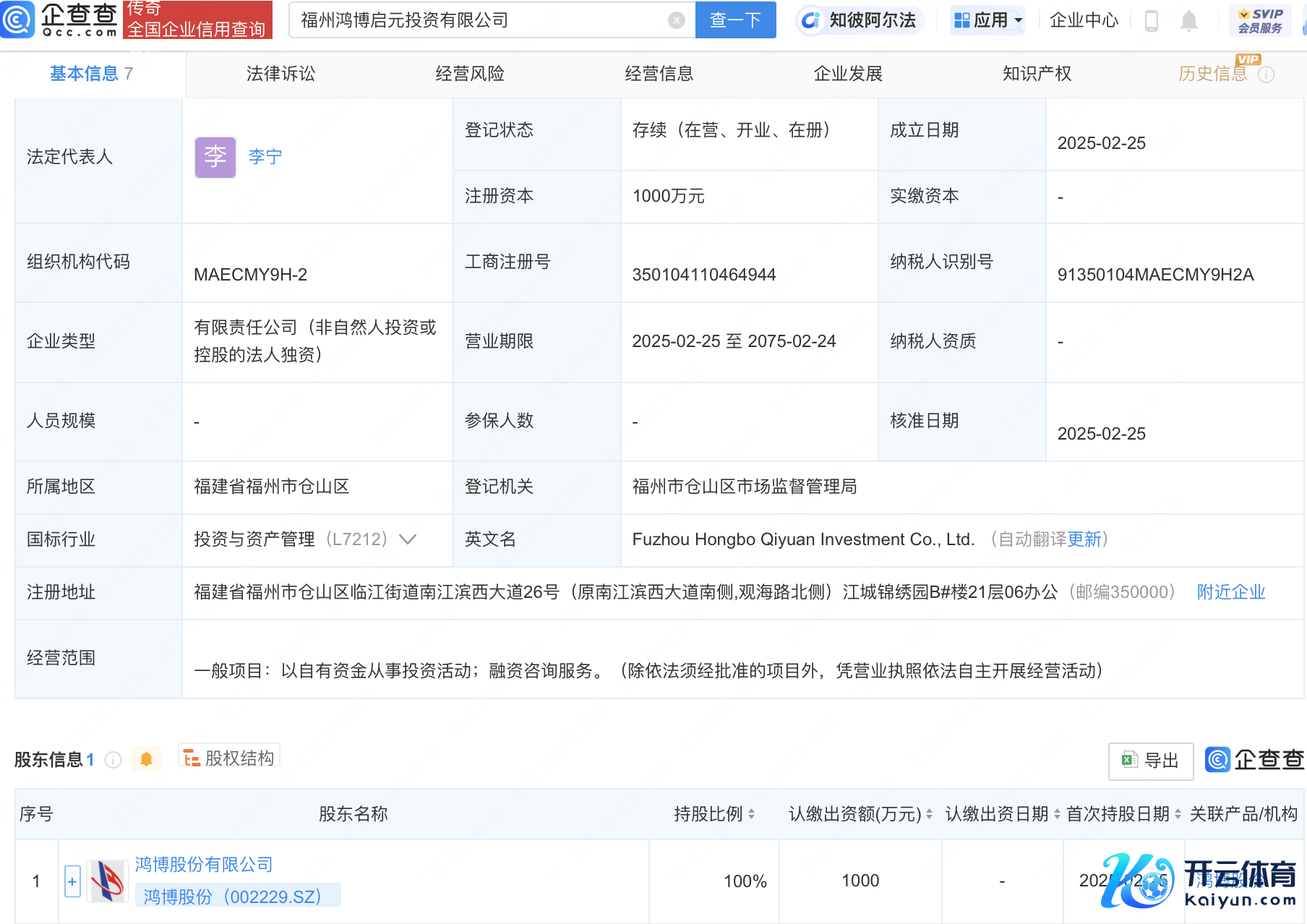Sort by 认缴出资额 column
This screenshot has height=924, width=1307.
tap(929, 814)
